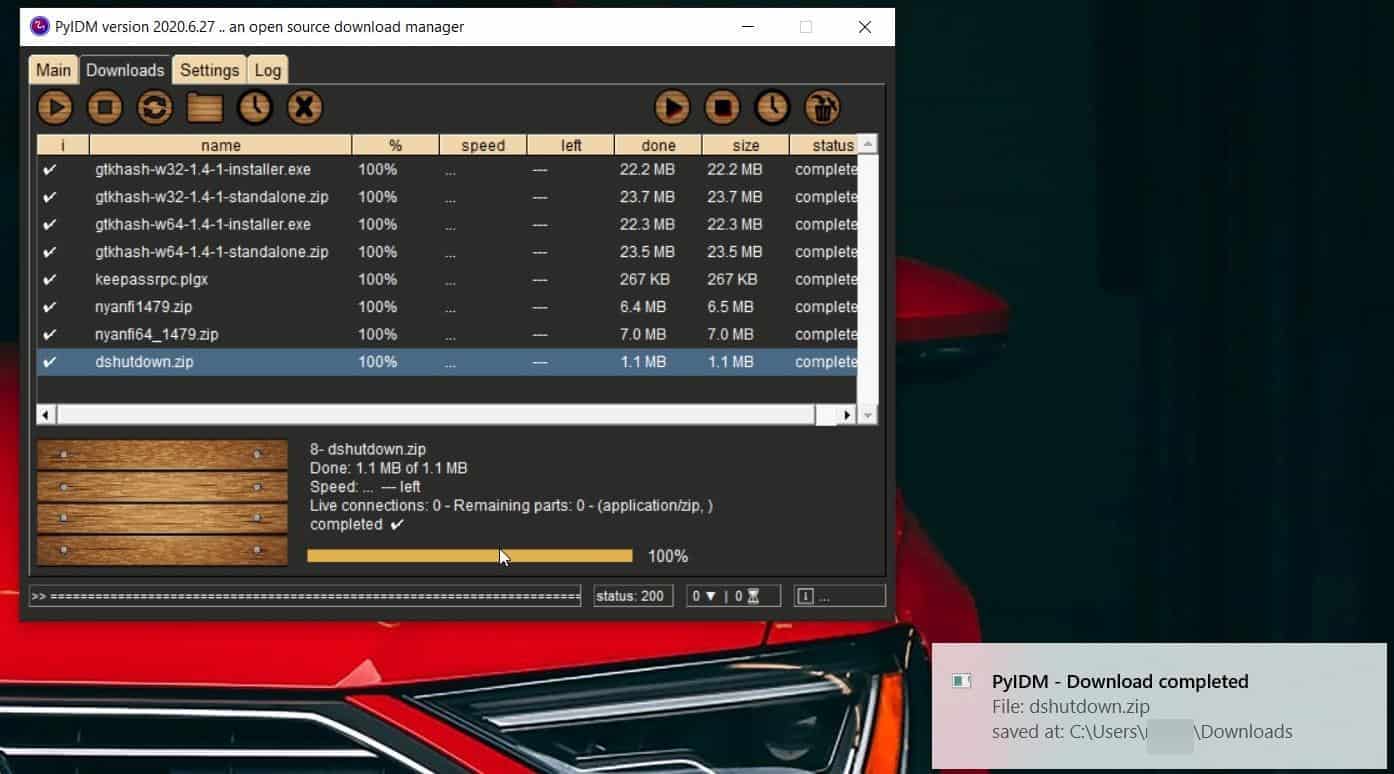Schedule the selected download item
1394x774 pixels.
(255, 107)
